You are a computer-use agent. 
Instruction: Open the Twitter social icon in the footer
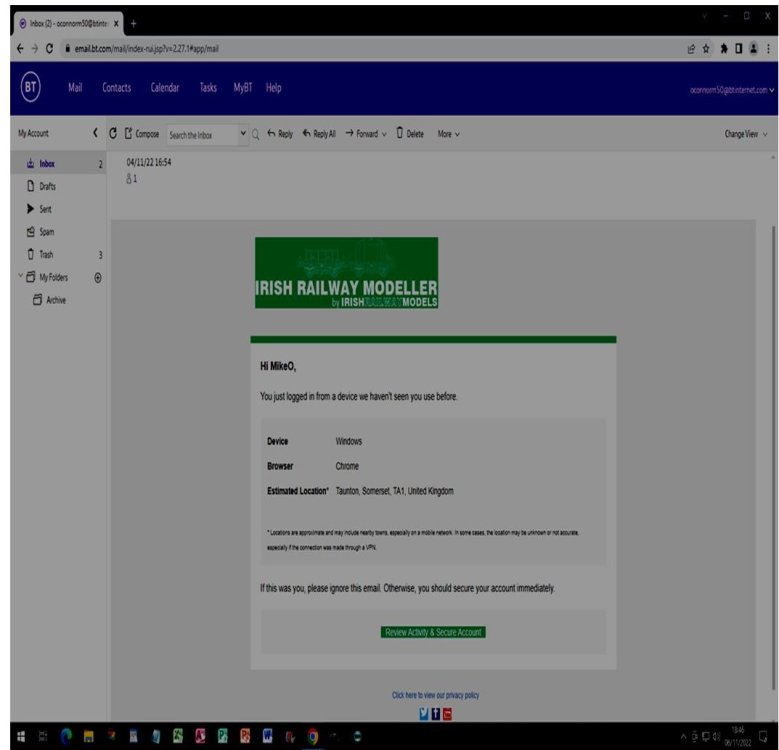pos(425,713)
